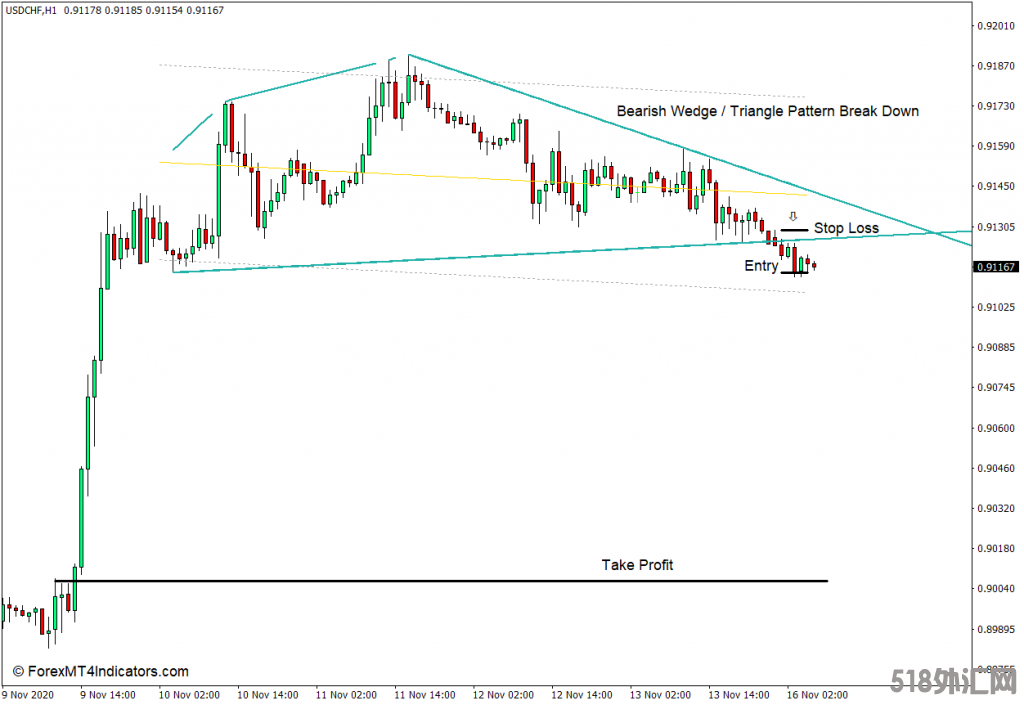Click the '12 Nov 14:00' time axis label

click(582, 695)
